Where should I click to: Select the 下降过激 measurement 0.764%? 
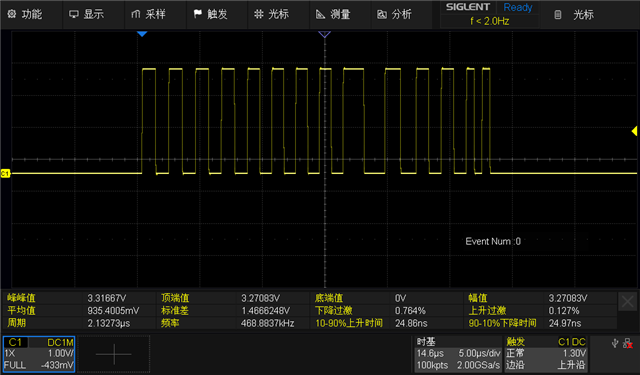(x=410, y=311)
